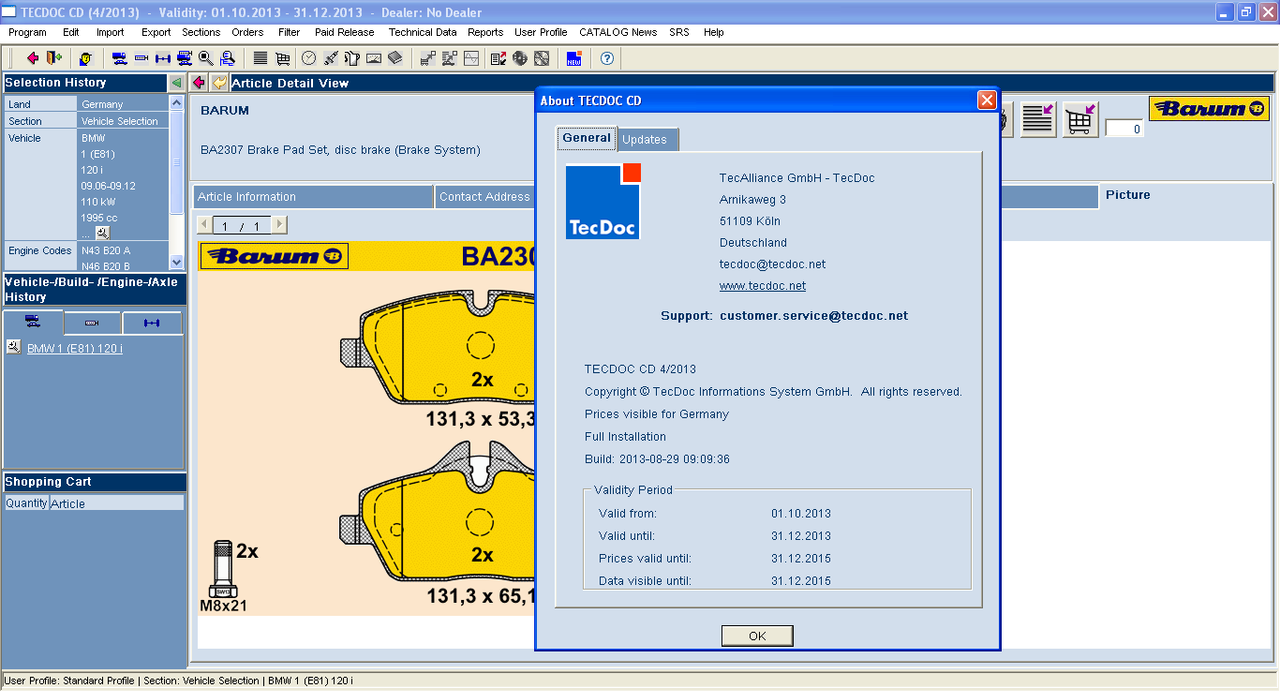Image resolution: width=1280 pixels, height=692 pixels.
Task: Click the oil can toolbar icon
Action: [x=352, y=58]
